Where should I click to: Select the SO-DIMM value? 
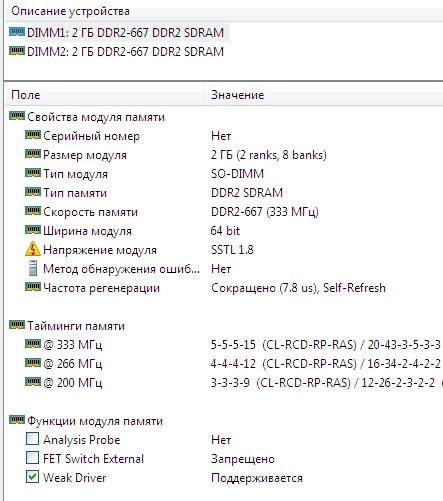pyautogui.click(x=237, y=174)
